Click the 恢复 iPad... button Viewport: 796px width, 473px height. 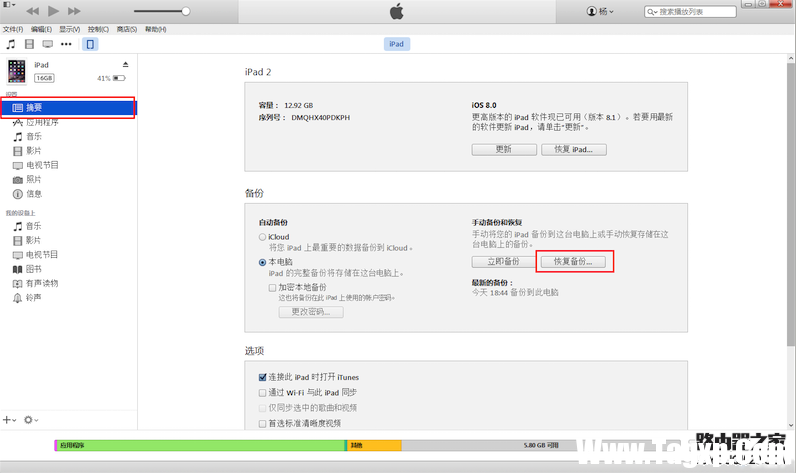click(x=574, y=149)
